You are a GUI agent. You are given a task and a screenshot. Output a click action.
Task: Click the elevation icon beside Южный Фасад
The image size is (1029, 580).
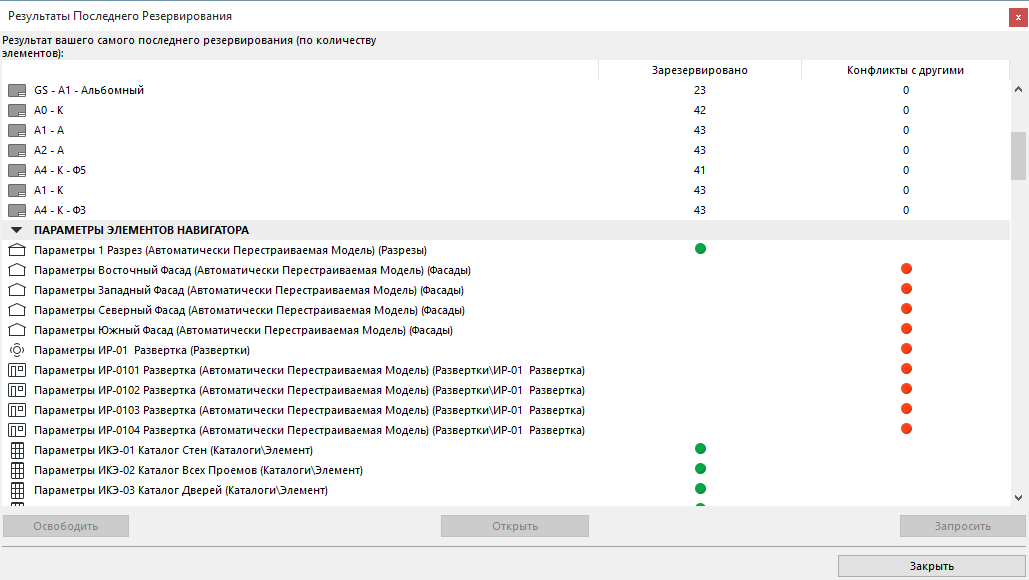coord(16,330)
